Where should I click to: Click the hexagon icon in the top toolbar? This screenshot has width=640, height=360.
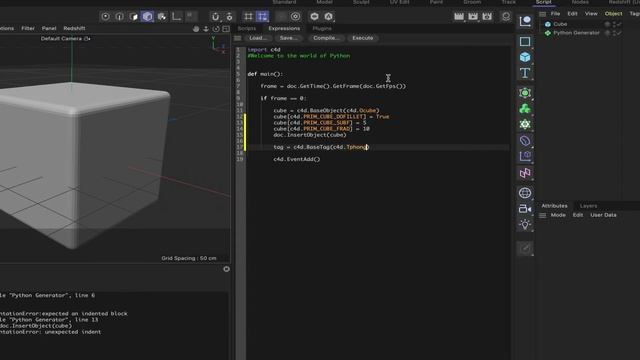[x=314, y=16]
